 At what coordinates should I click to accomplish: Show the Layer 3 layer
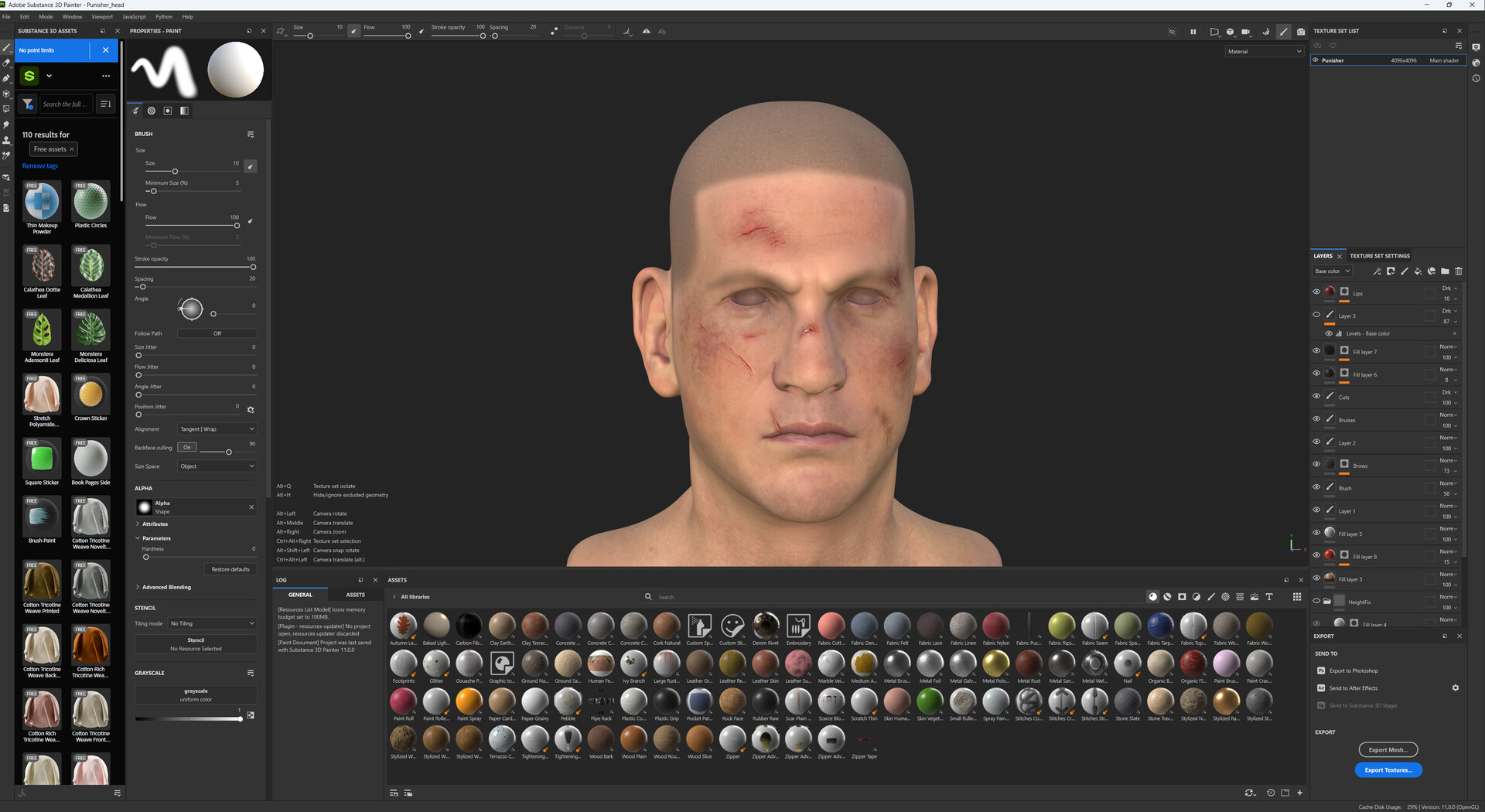1316,315
